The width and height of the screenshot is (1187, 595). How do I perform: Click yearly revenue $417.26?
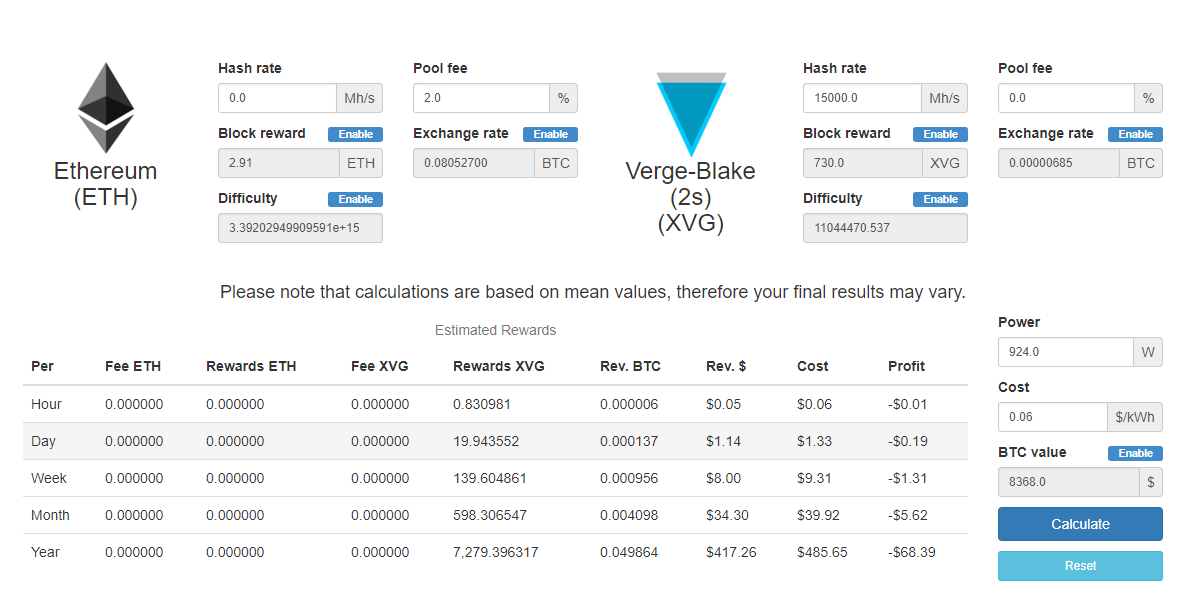pyautogui.click(x=731, y=553)
